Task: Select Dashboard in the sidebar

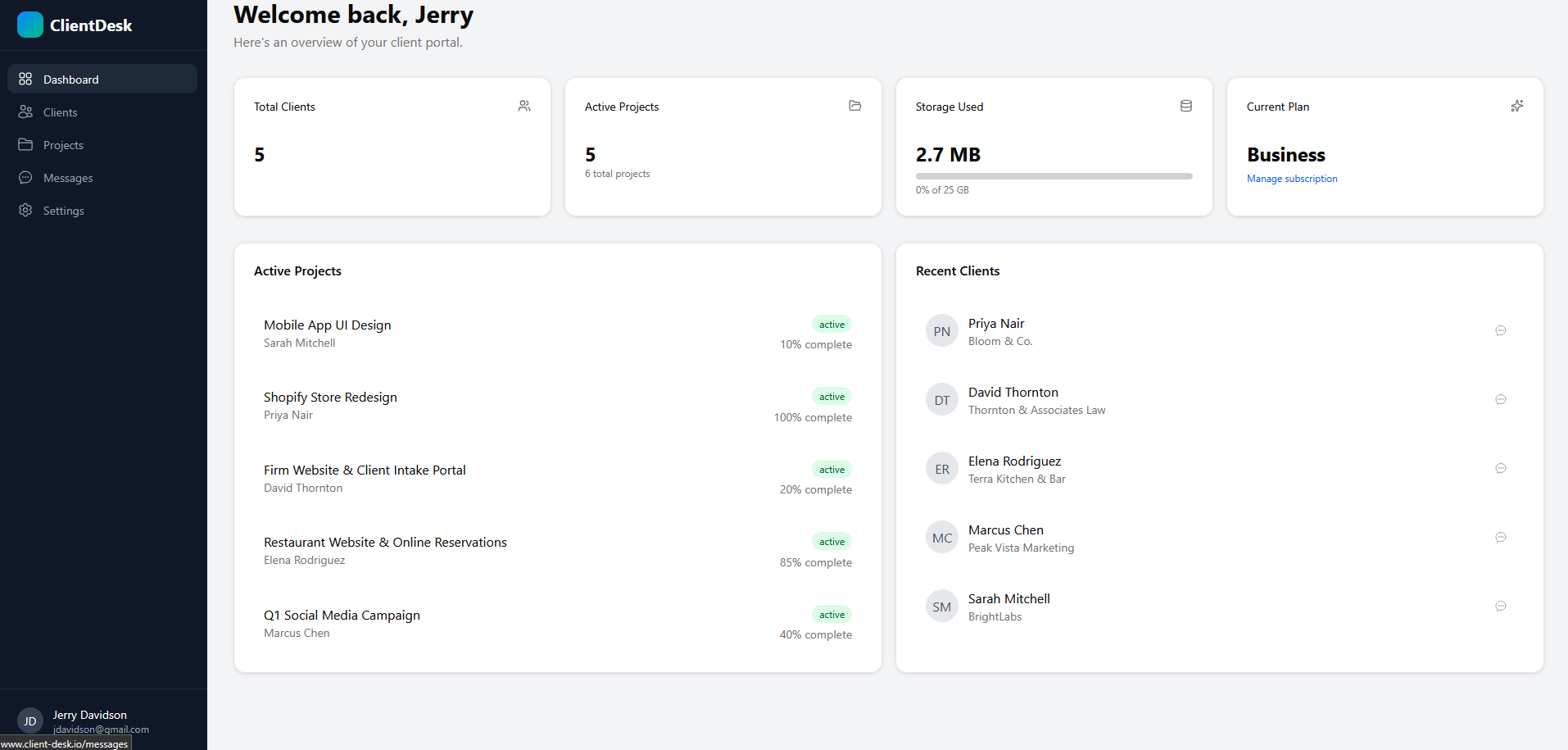Action: tap(70, 80)
